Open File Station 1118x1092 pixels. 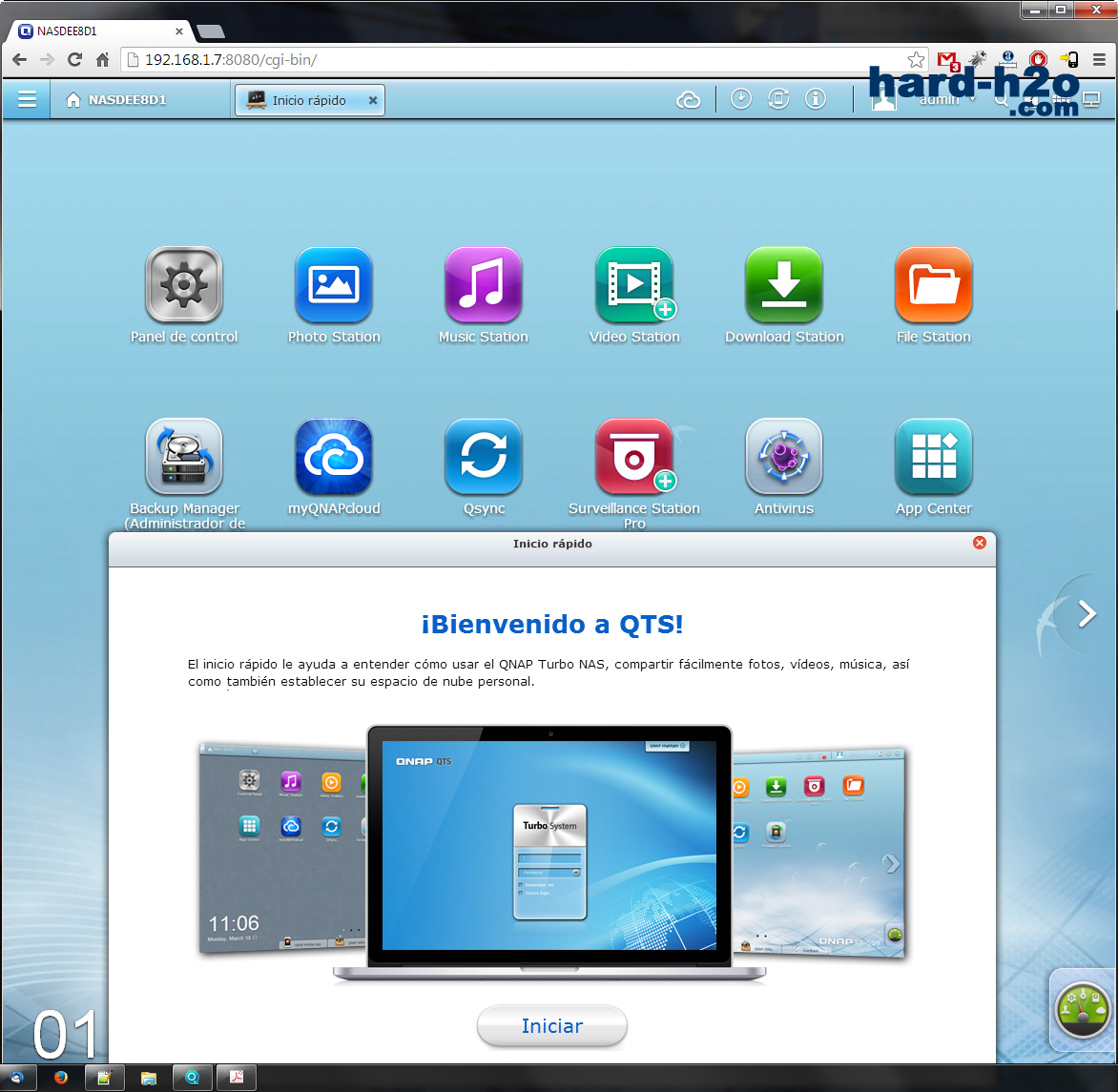[x=933, y=285]
